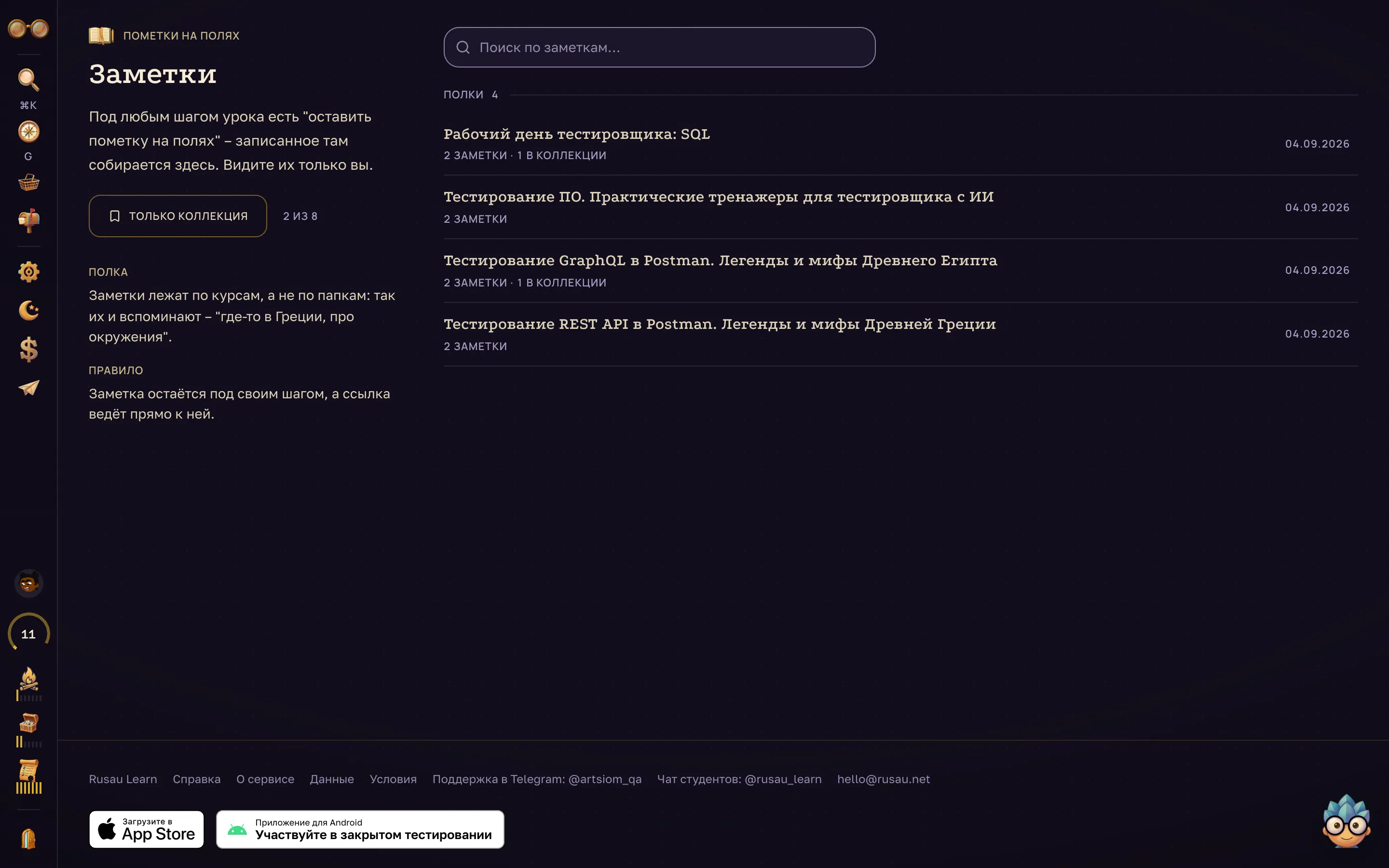Open the 'Справка' footer link
This screenshot has height=868, width=1389.
[x=196, y=779]
